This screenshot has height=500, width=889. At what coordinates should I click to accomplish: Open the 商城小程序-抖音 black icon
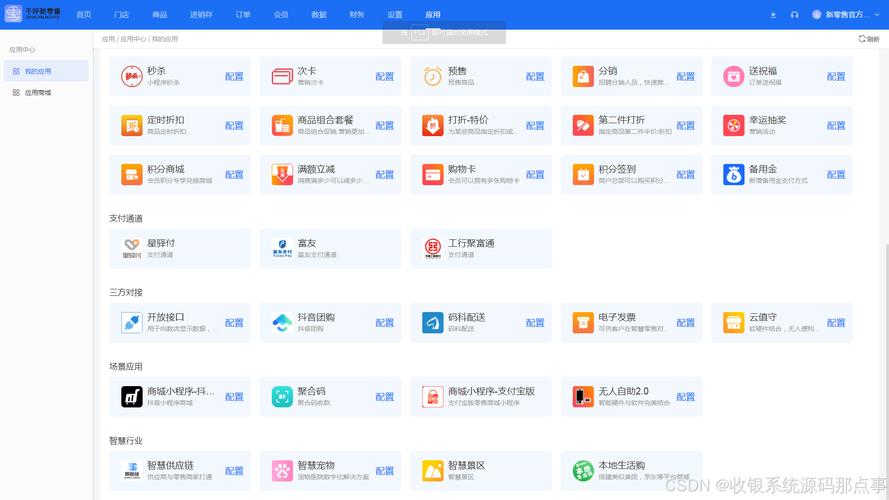tap(132, 397)
